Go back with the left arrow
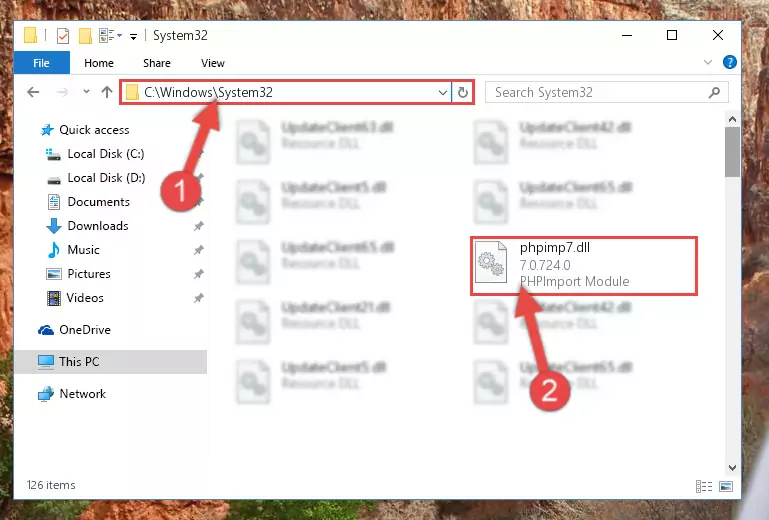Viewport: 769px width, 520px height. (33, 92)
